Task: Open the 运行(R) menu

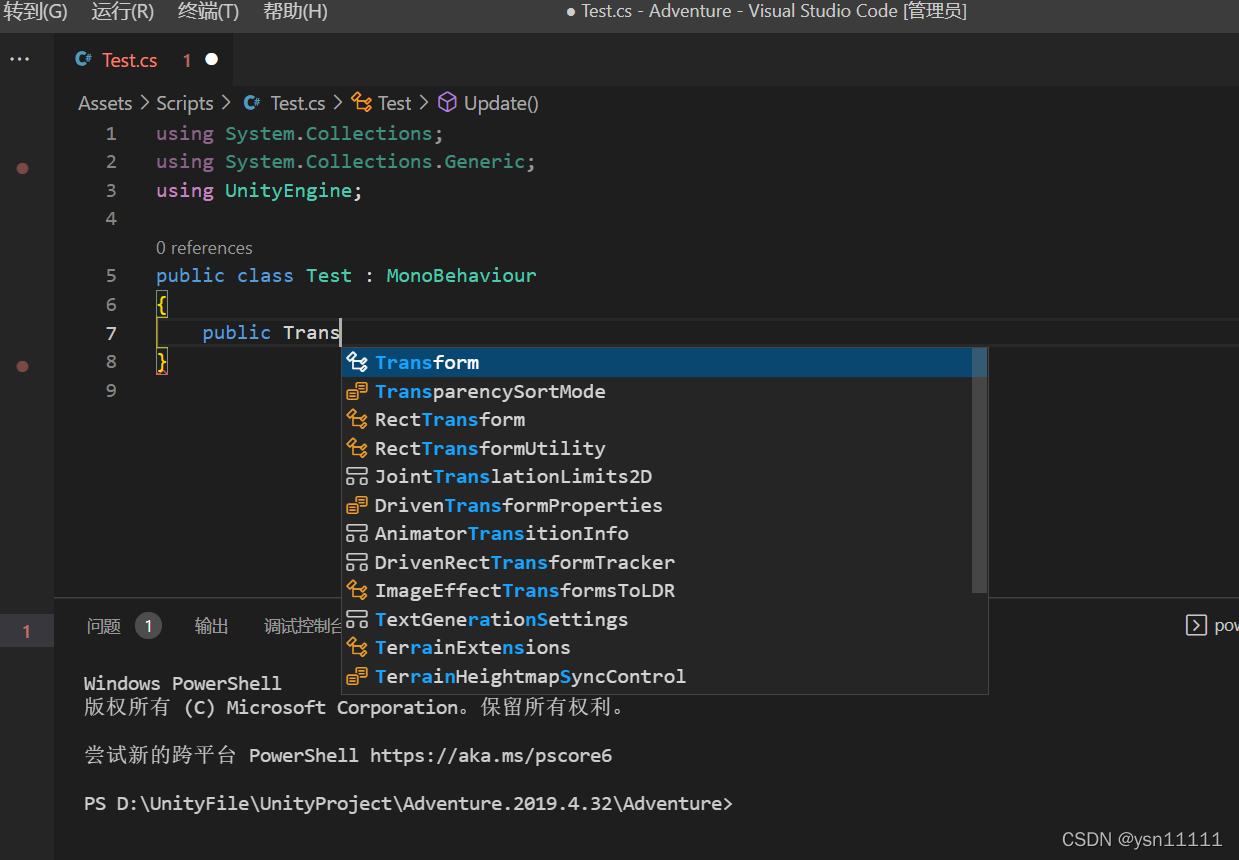Action: (x=123, y=12)
